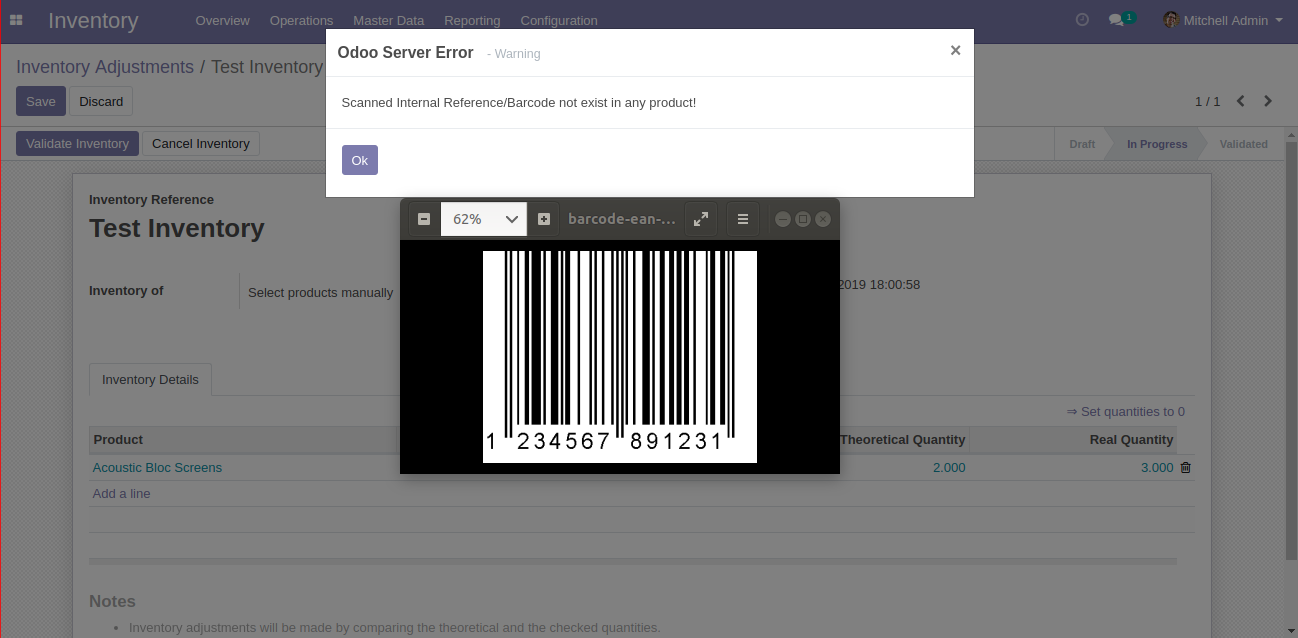1298x638 pixels.
Task: Click the Theoretical Quantity value 2.000
Action: [949, 467]
